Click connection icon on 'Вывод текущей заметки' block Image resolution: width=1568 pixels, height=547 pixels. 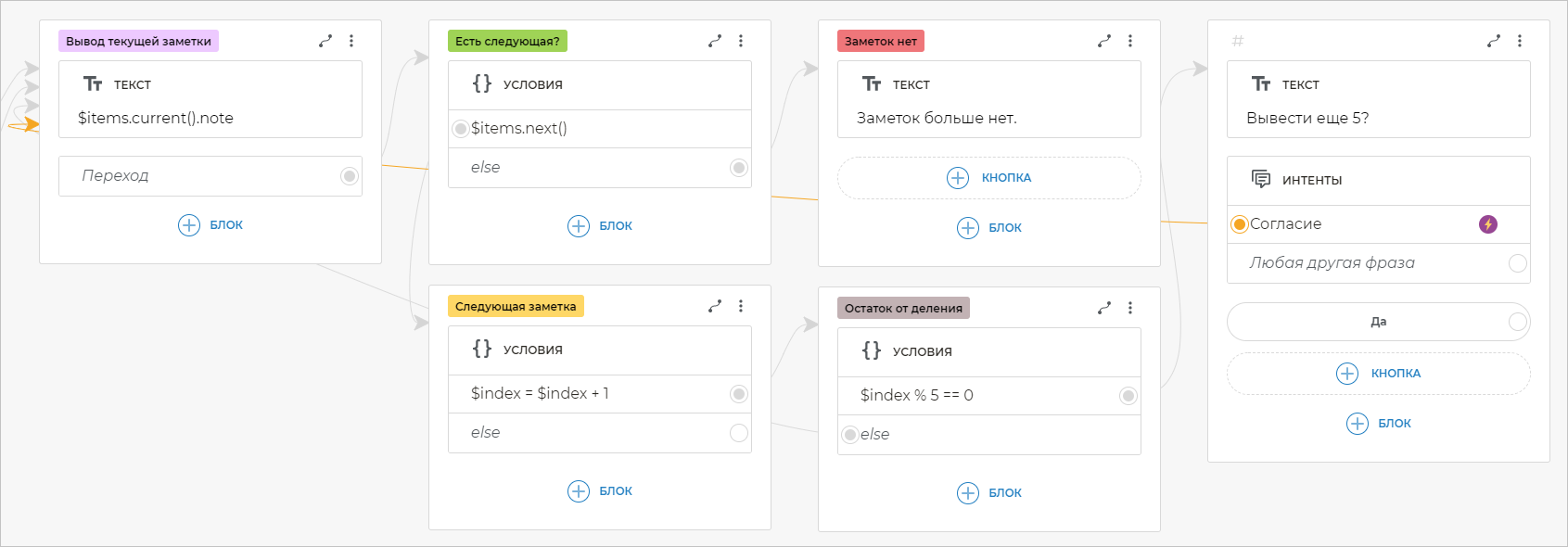pyautogui.click(x=325, y=41)
